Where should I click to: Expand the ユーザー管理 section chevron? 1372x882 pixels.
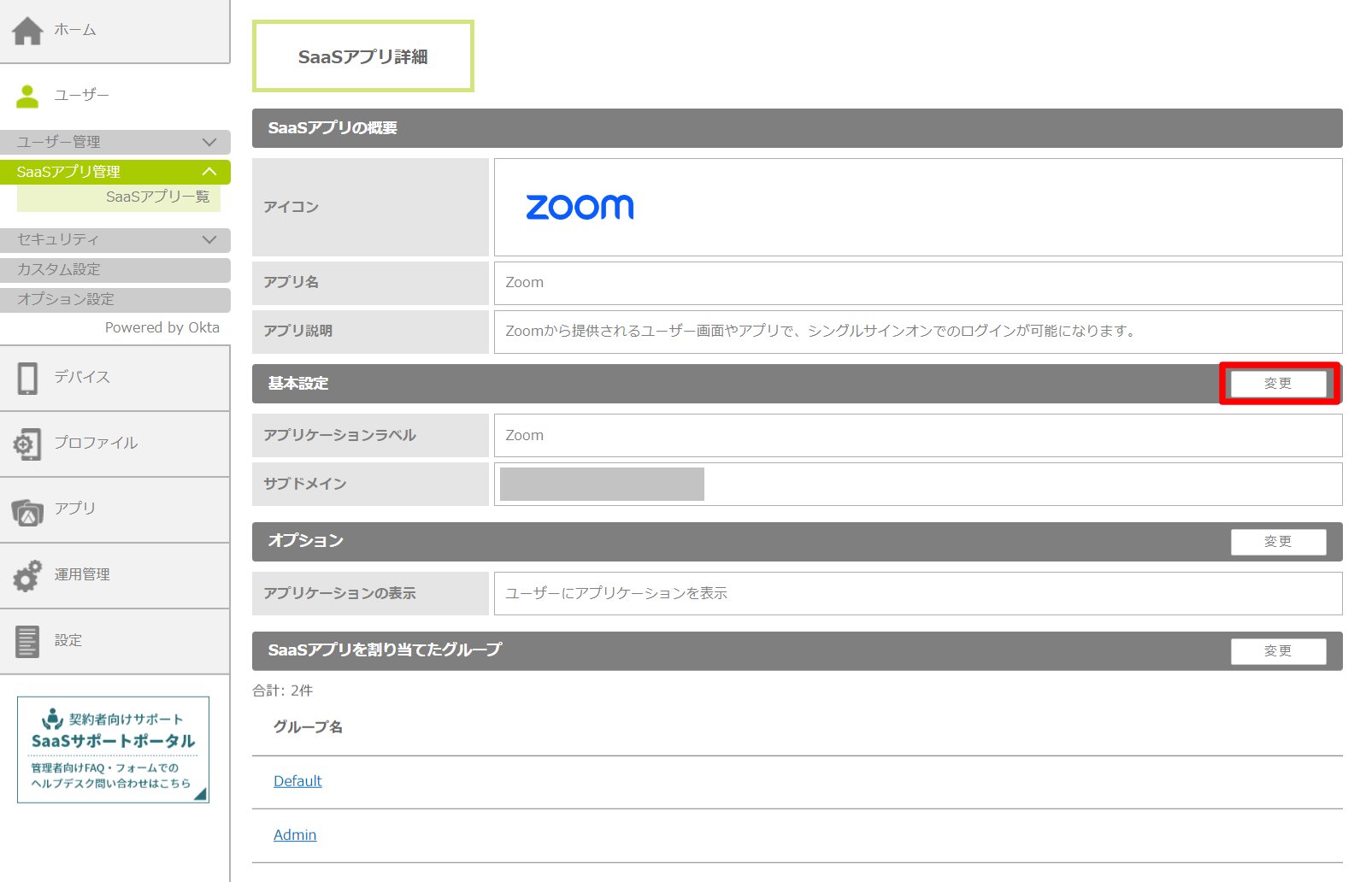(209, 142)
